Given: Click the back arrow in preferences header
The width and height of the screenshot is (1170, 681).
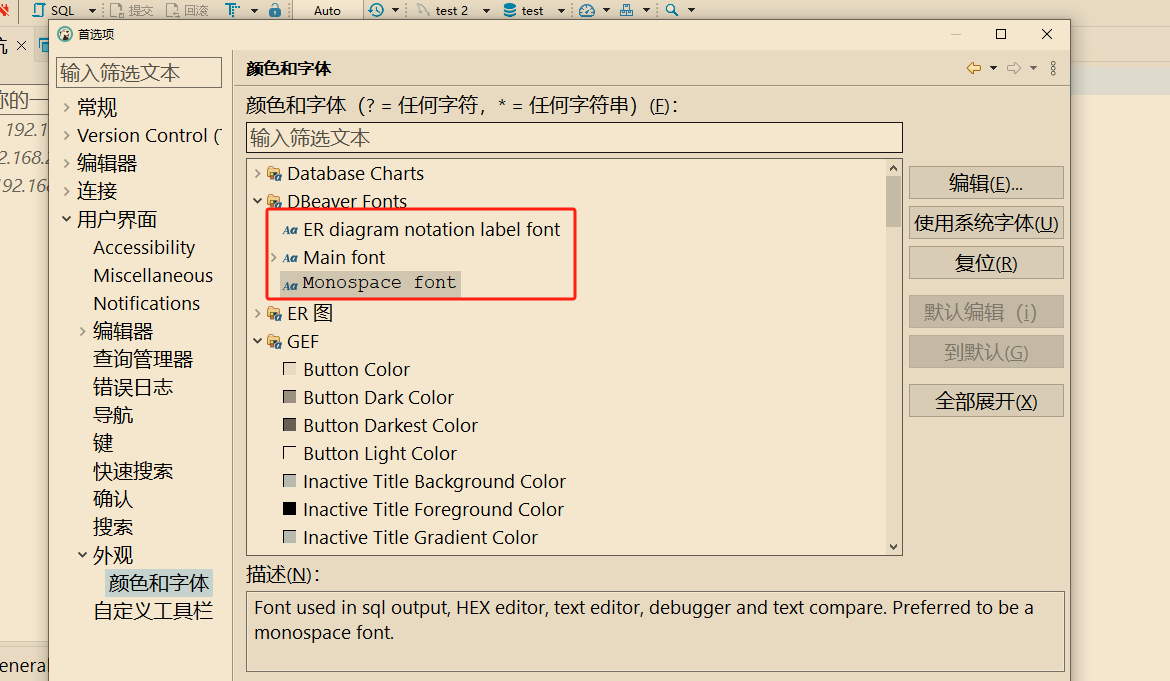Looking at the screenshot, I should [974, 68].
